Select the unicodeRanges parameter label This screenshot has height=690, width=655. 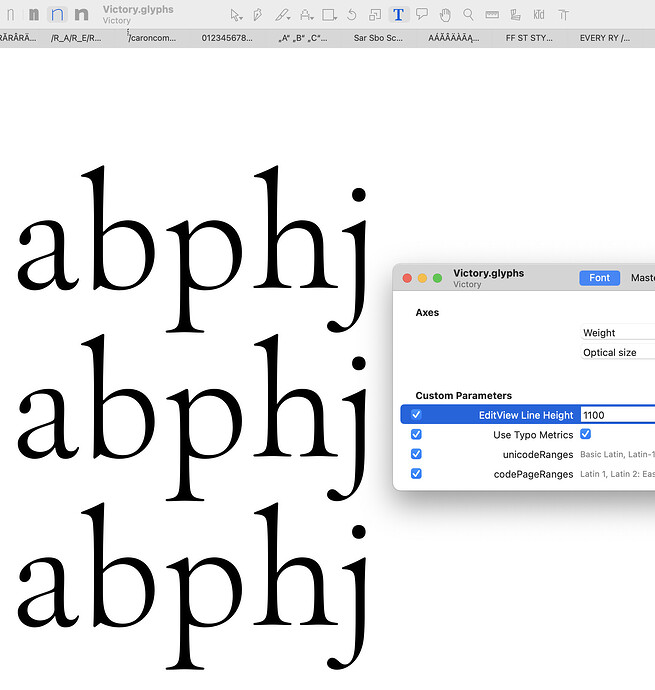pos(538,455)
